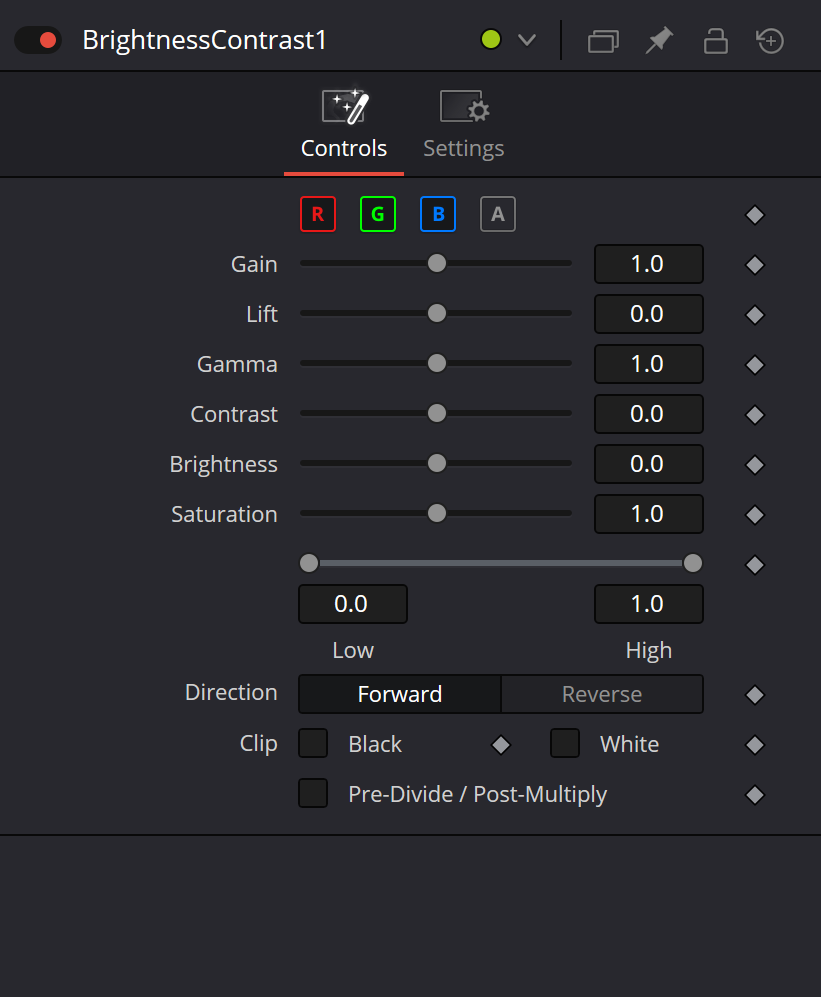Click the green node color dot

click(x=490, y=40)
